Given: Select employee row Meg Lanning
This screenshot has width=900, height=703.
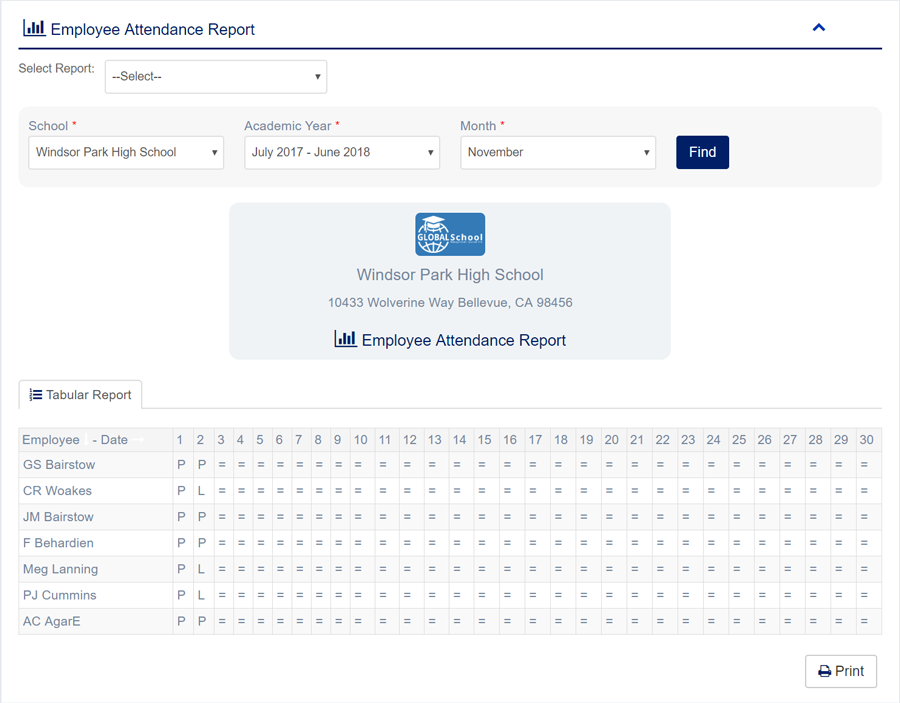Looking at the screenshot, I should click(x=450, y=569).
